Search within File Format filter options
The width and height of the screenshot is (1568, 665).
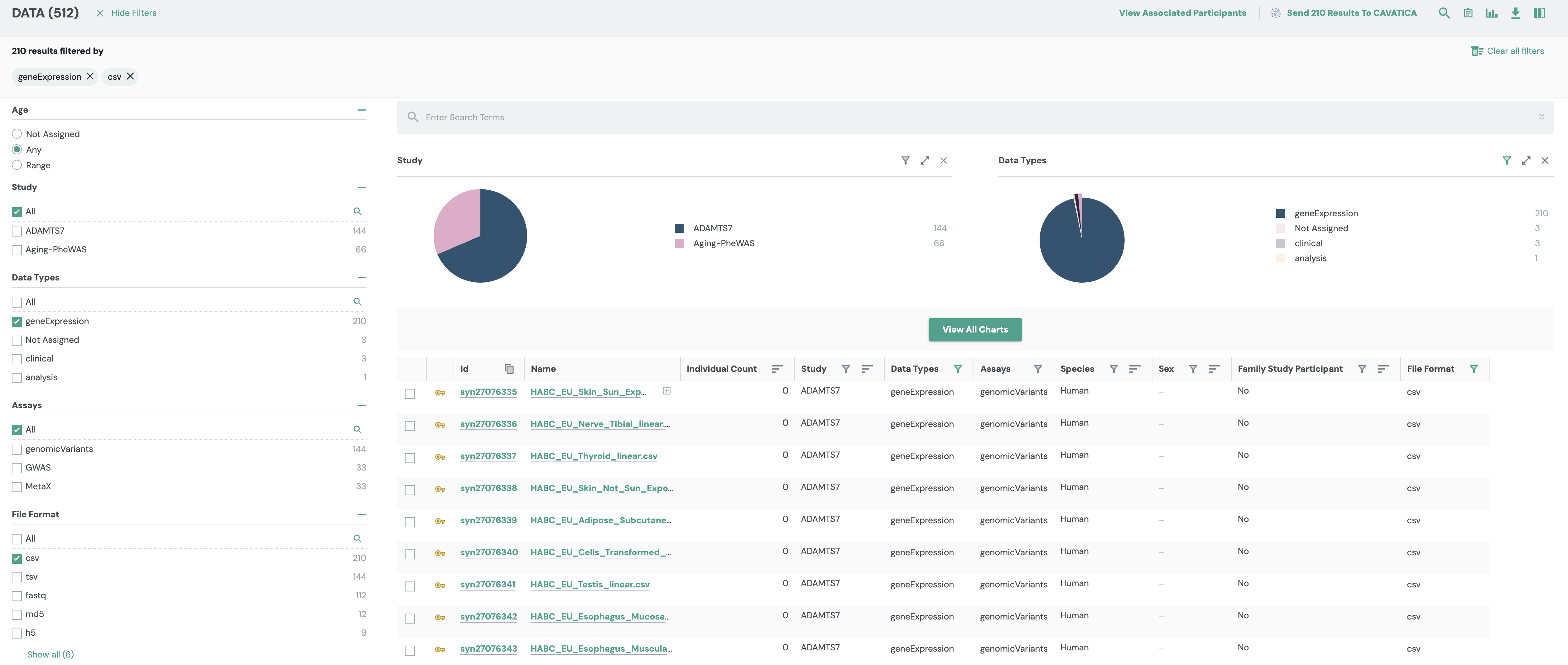pos(357,538)
